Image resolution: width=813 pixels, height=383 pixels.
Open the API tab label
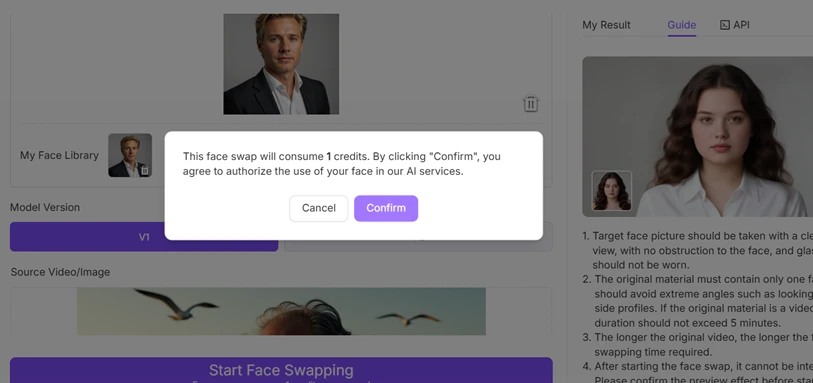click(x=741, y=25)
